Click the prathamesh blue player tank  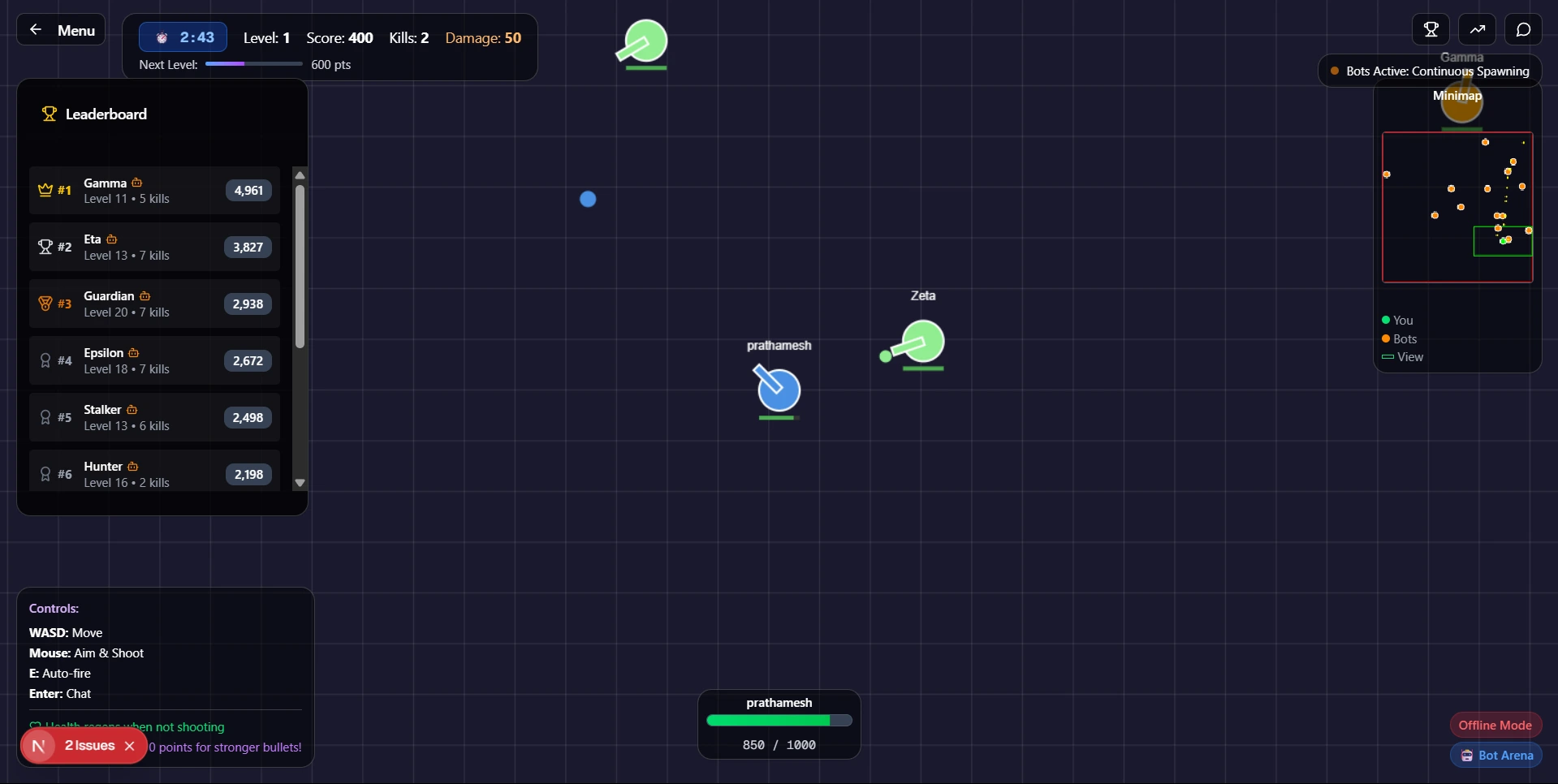coord(779,390)
